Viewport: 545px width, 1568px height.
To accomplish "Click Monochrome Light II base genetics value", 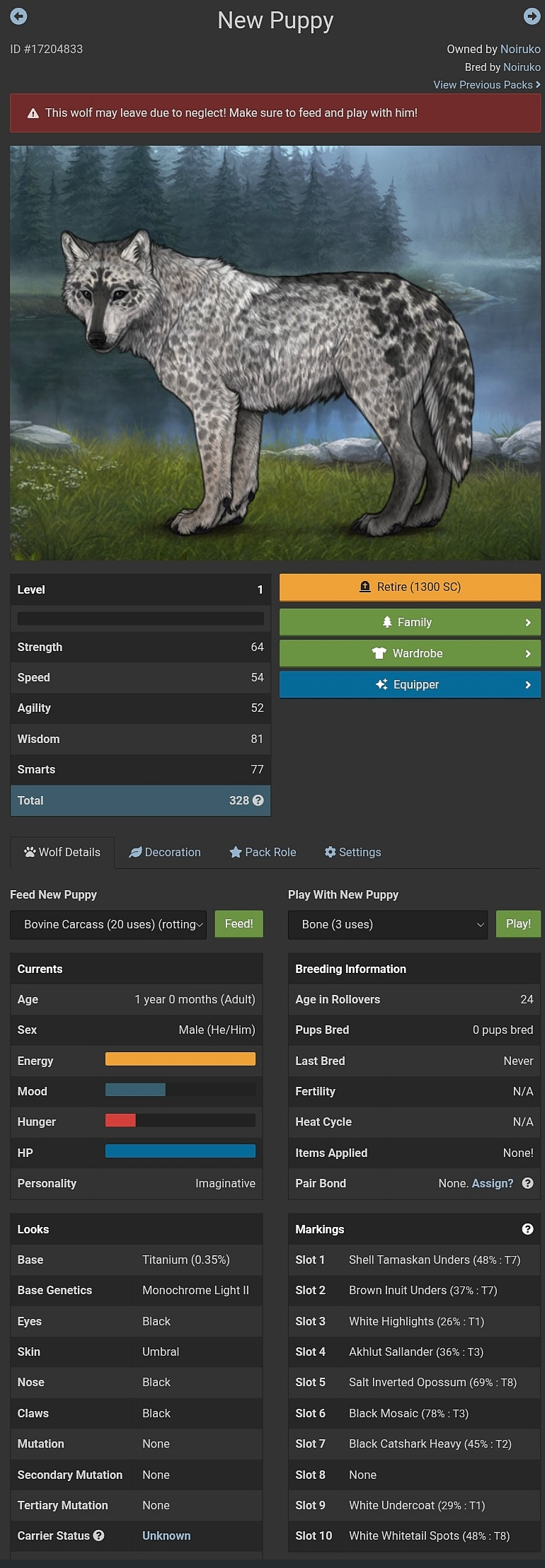I will 195,1290.
